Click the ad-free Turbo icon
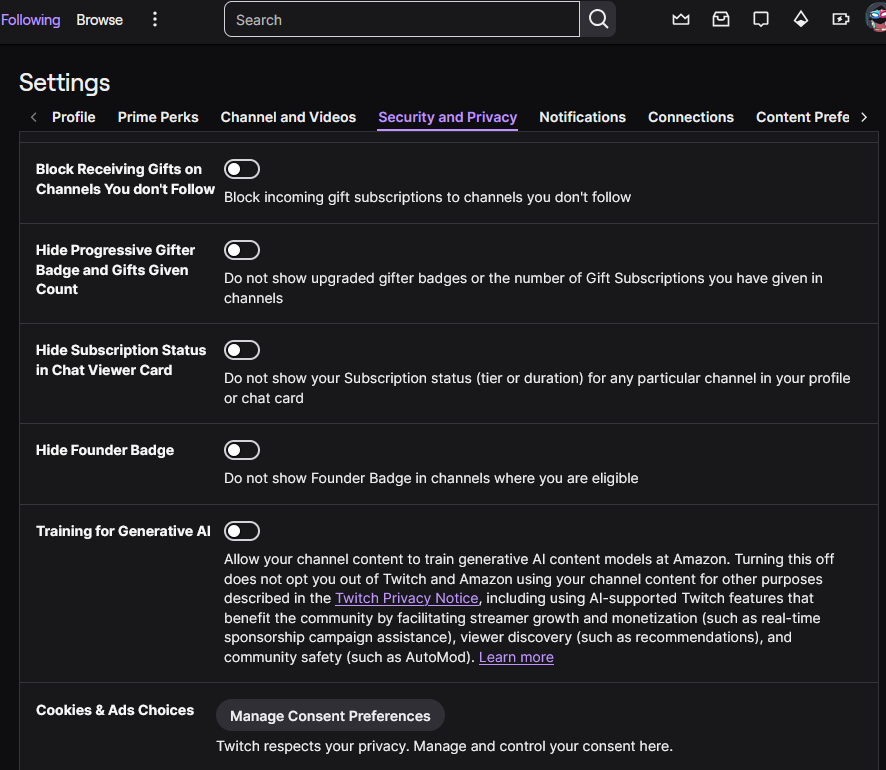This screenshot has height=770, width=886. 840,20
